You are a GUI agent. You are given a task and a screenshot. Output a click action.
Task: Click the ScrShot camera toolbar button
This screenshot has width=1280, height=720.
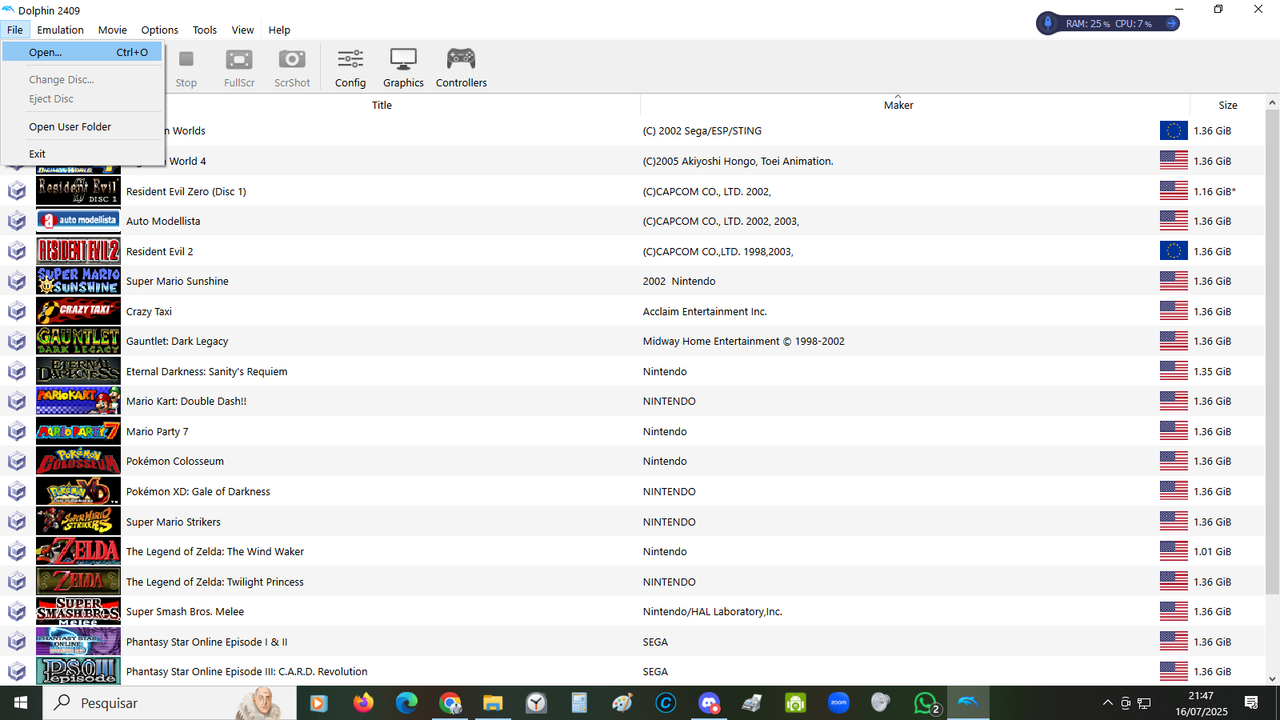point(292,68)
